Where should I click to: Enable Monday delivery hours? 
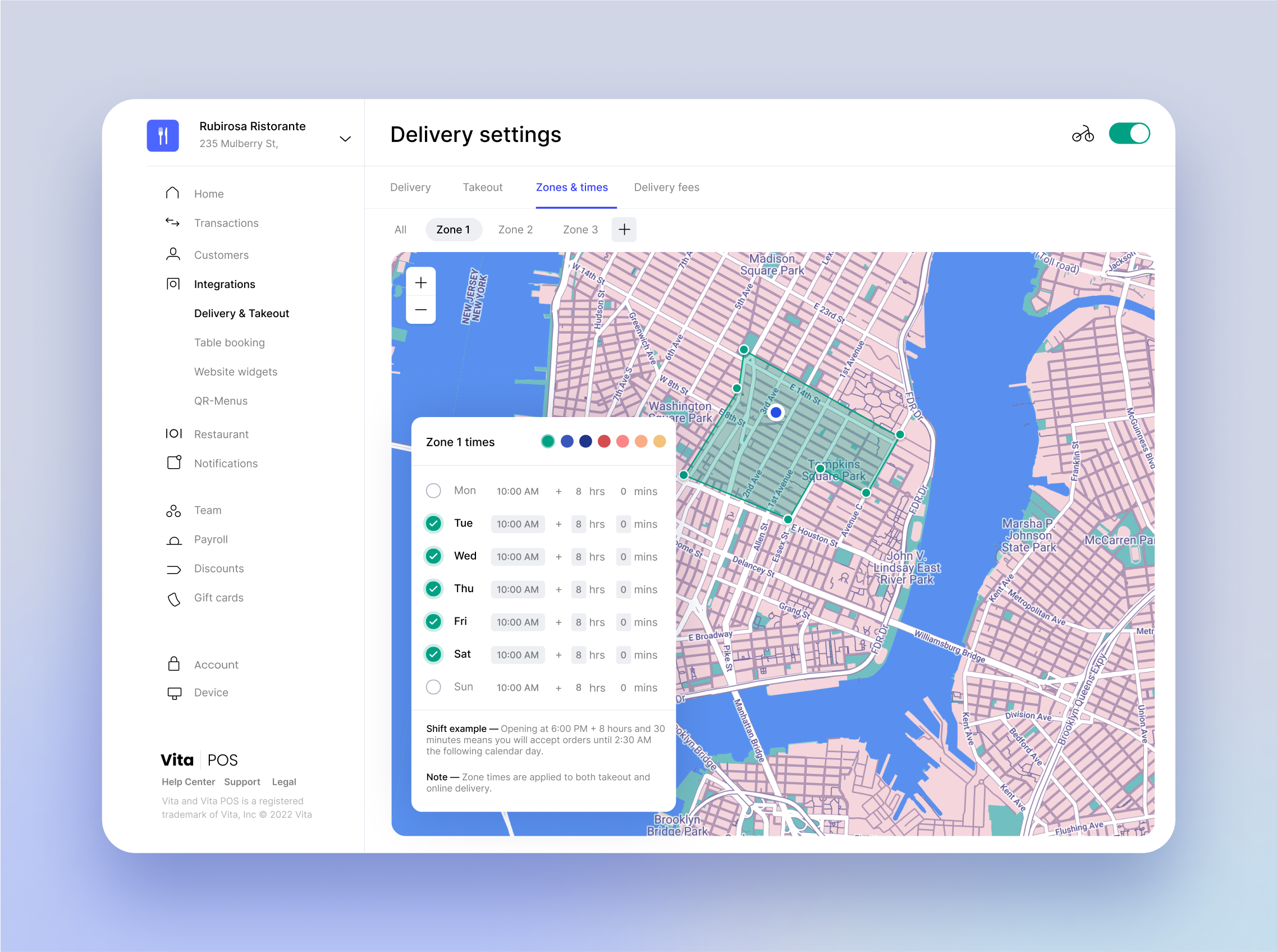(x=433, y=491)
